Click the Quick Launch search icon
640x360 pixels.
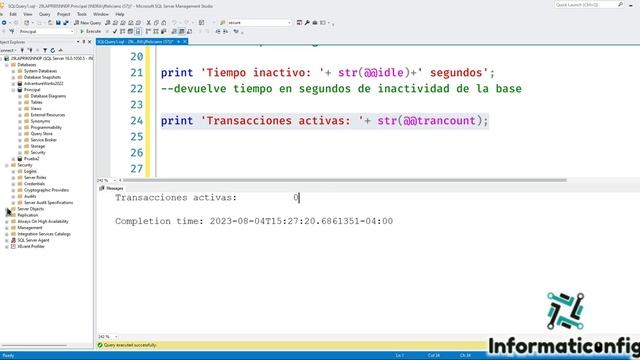620,4
